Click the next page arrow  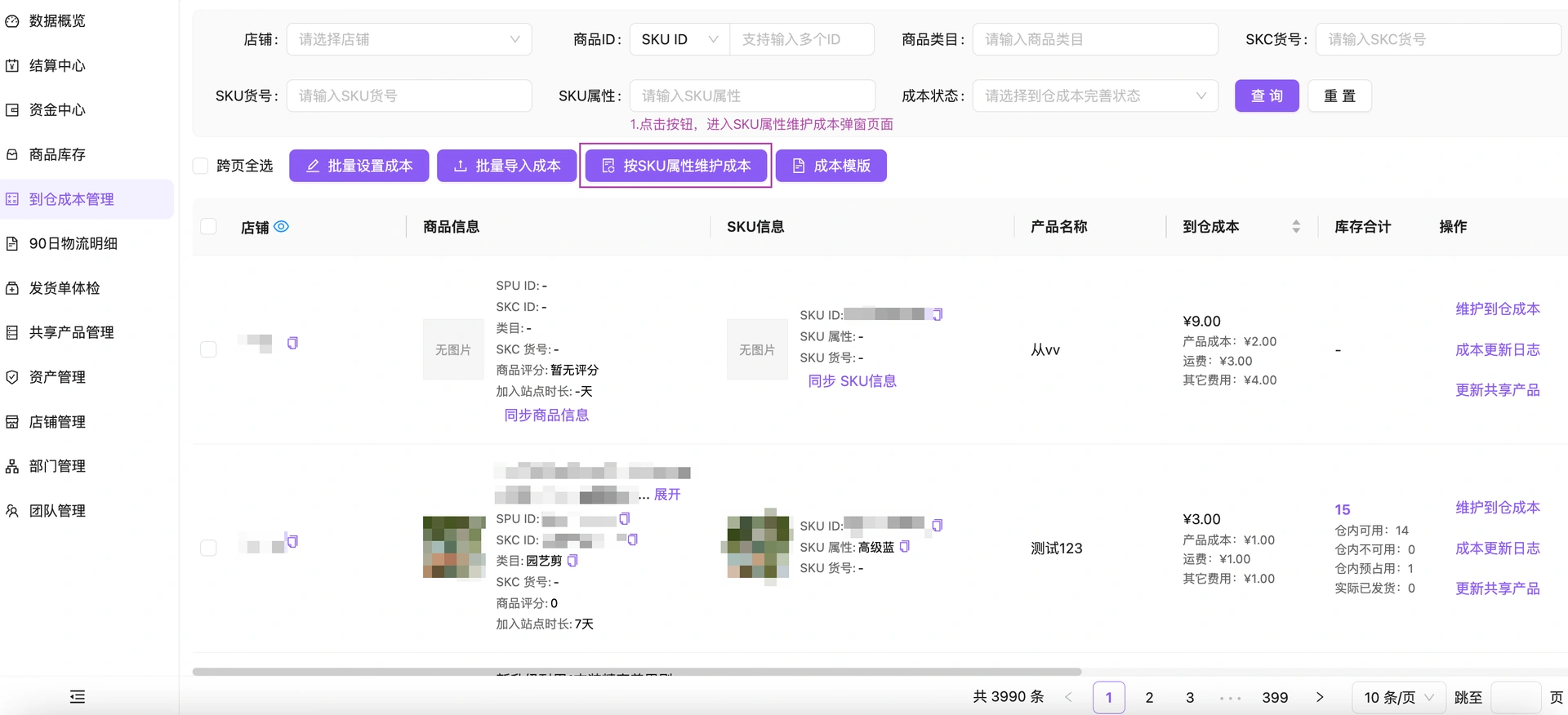pyautogui.click(x=1320, y=697)
